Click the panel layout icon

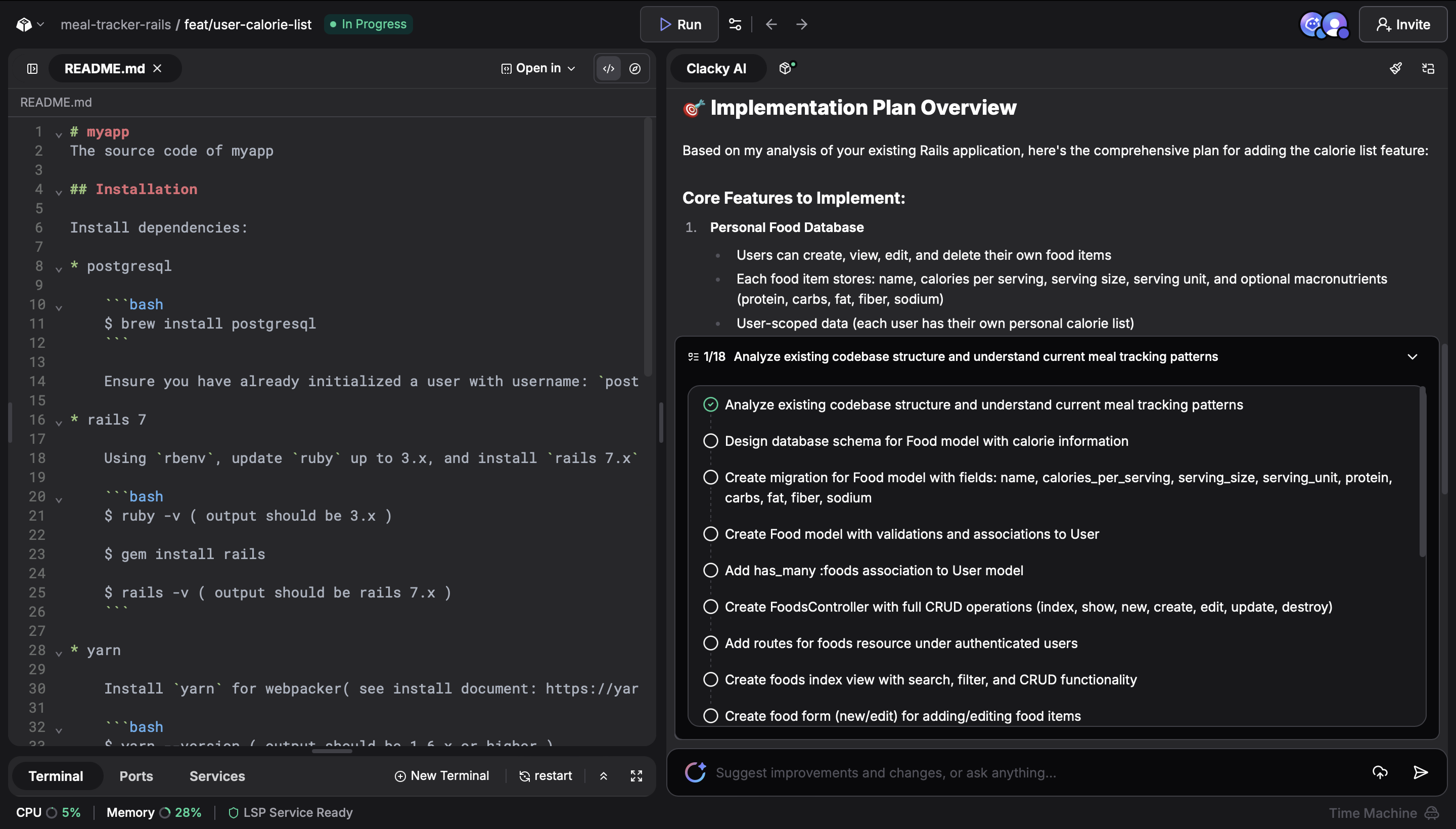tap(1428, 68)
